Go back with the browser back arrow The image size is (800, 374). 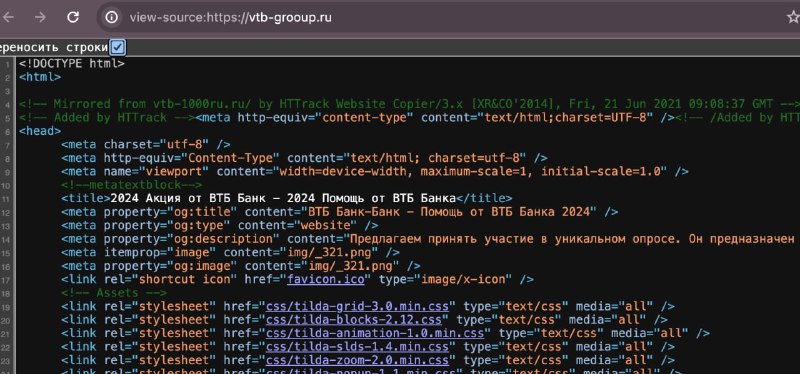(8, 17)
